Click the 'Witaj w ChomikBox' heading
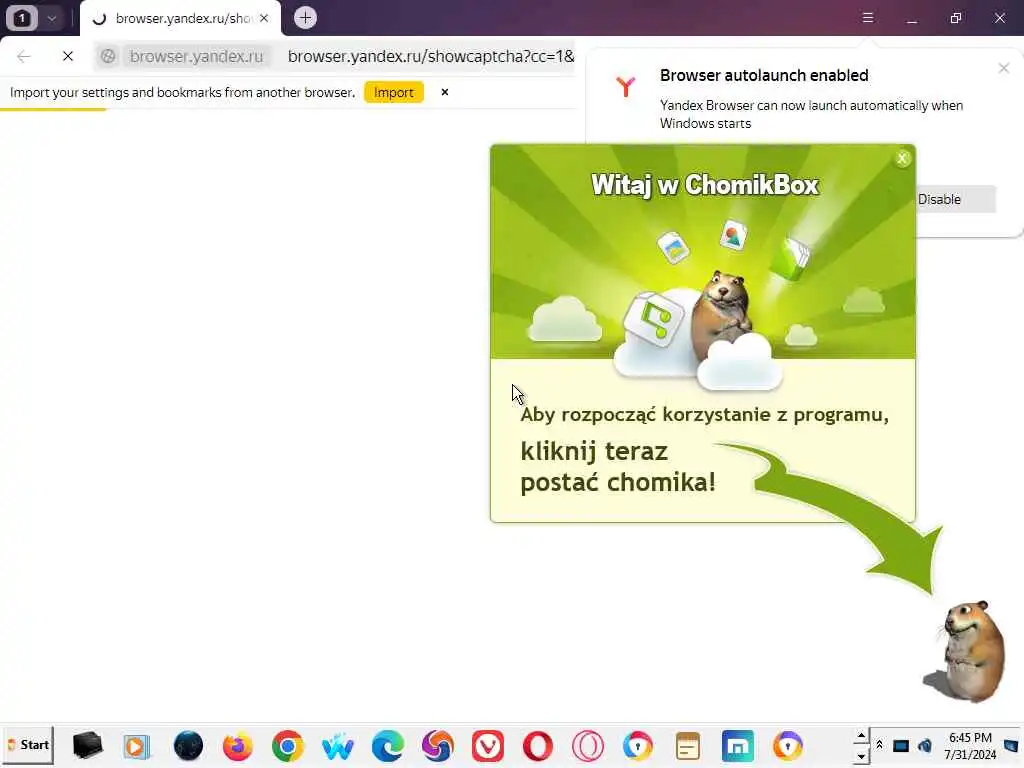 point(704,185)
